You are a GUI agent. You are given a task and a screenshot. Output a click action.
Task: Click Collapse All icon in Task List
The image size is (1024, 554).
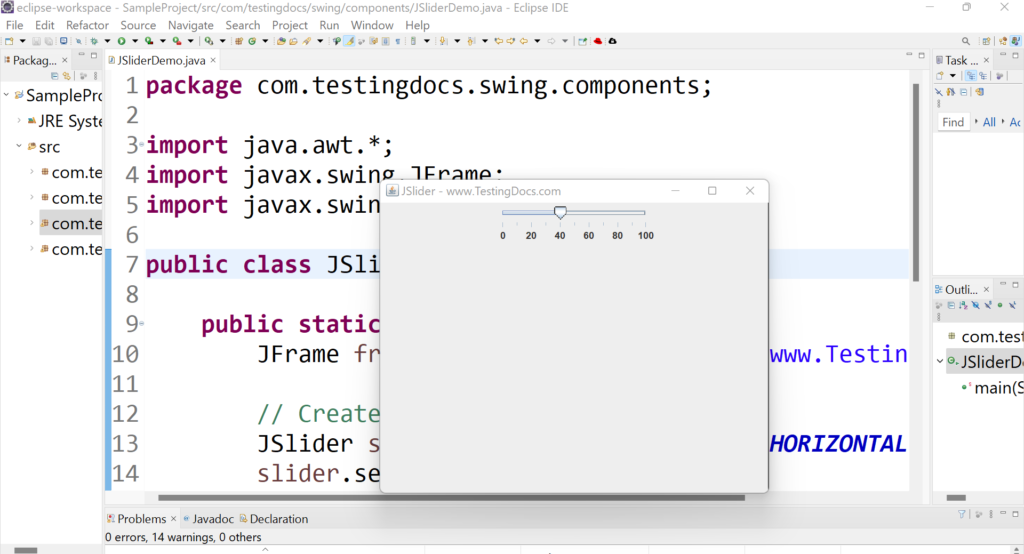point(963,92)
